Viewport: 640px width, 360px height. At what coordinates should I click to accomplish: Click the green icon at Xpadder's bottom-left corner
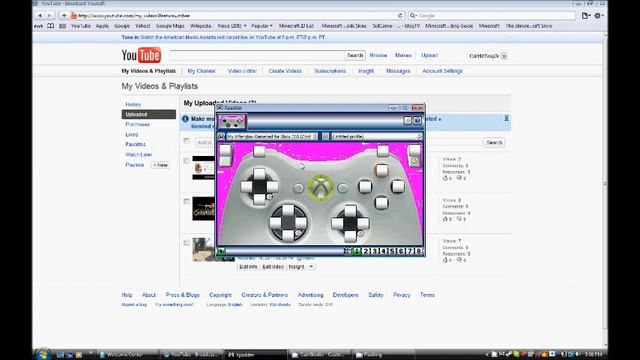221,251
